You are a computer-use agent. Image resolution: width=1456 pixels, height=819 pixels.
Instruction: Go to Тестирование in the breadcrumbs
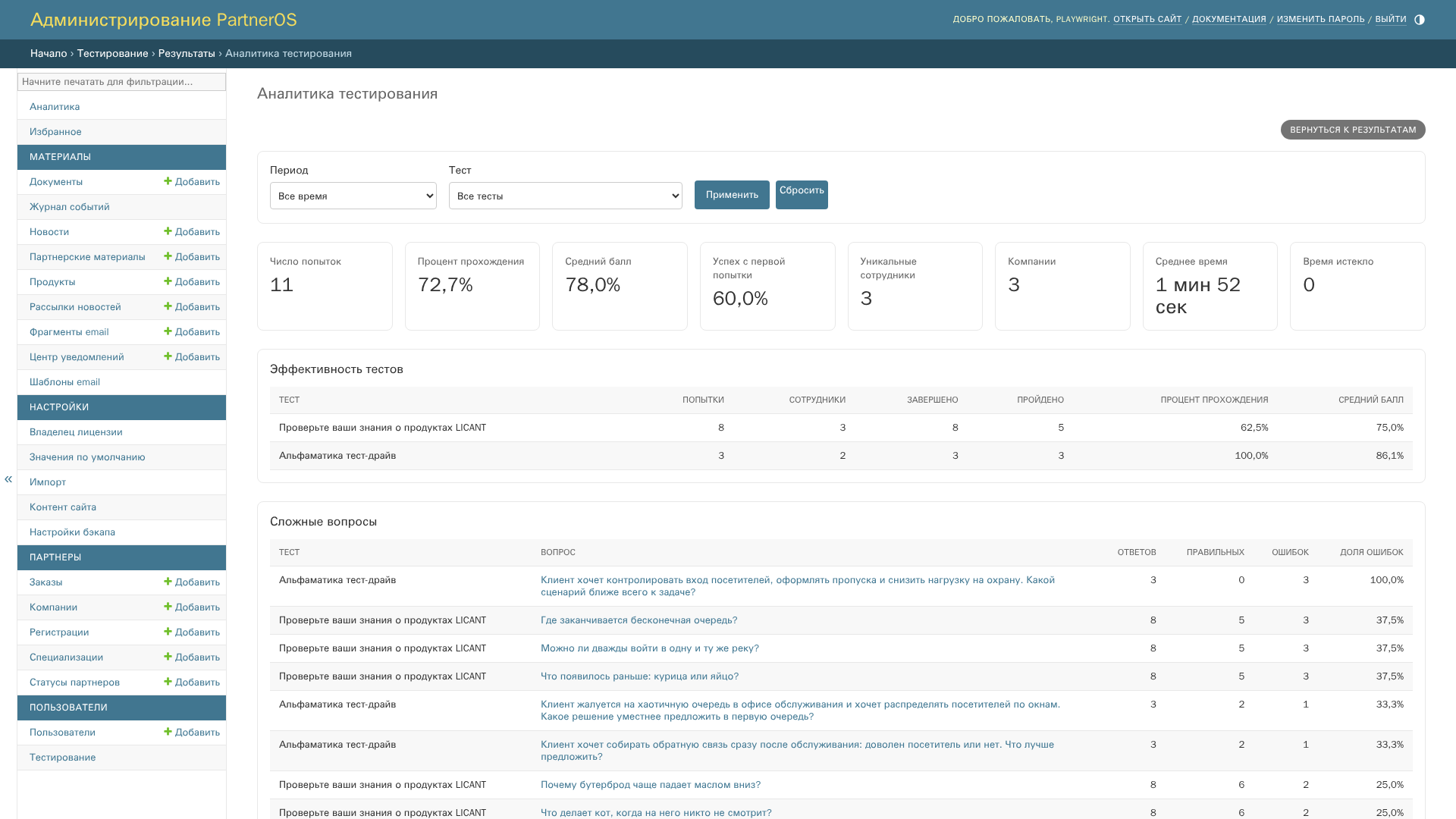click(x=112, y=54)
